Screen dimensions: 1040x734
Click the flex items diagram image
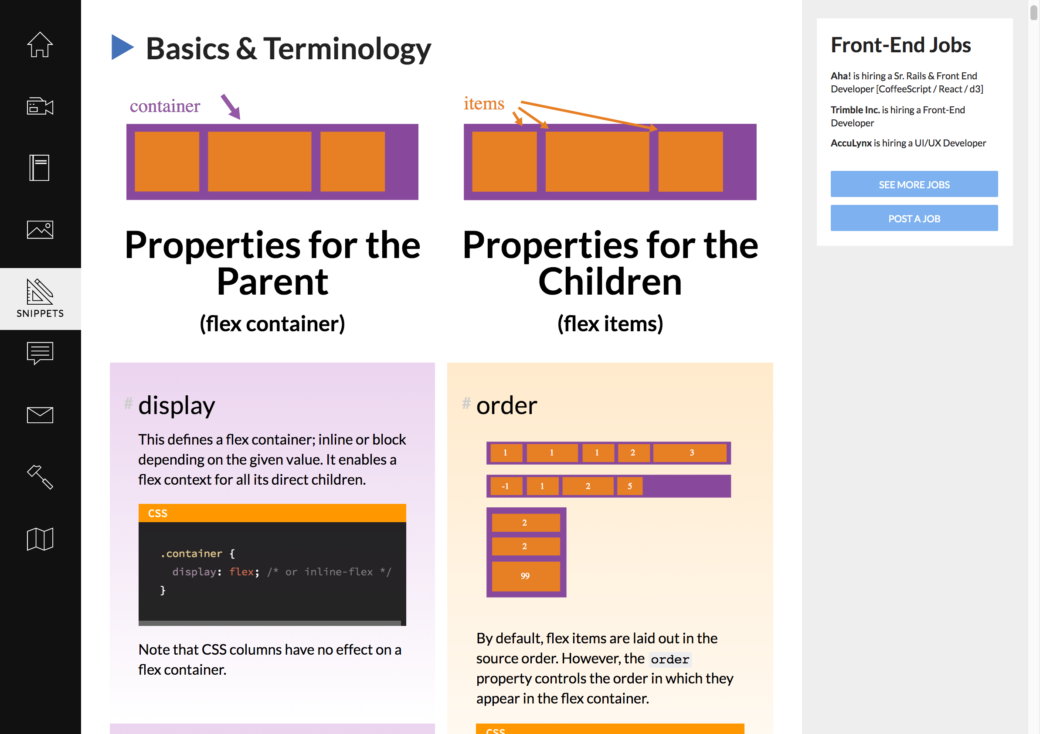pos(610,162)
